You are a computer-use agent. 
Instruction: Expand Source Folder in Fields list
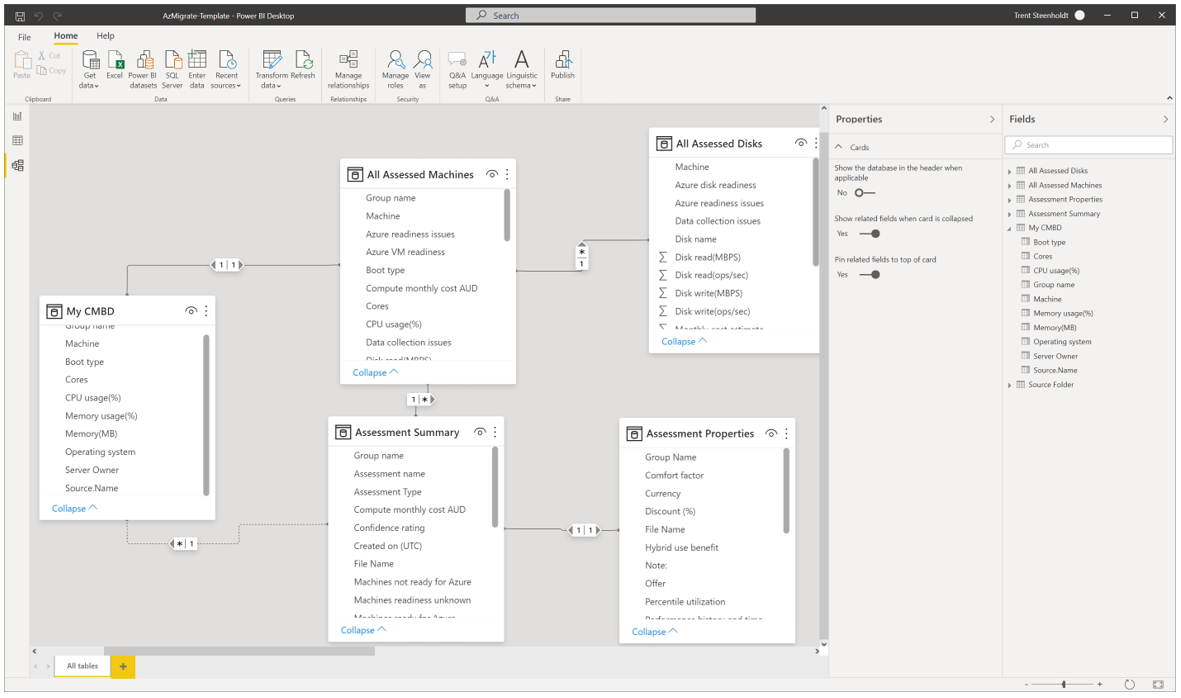tap(1010, 386)
